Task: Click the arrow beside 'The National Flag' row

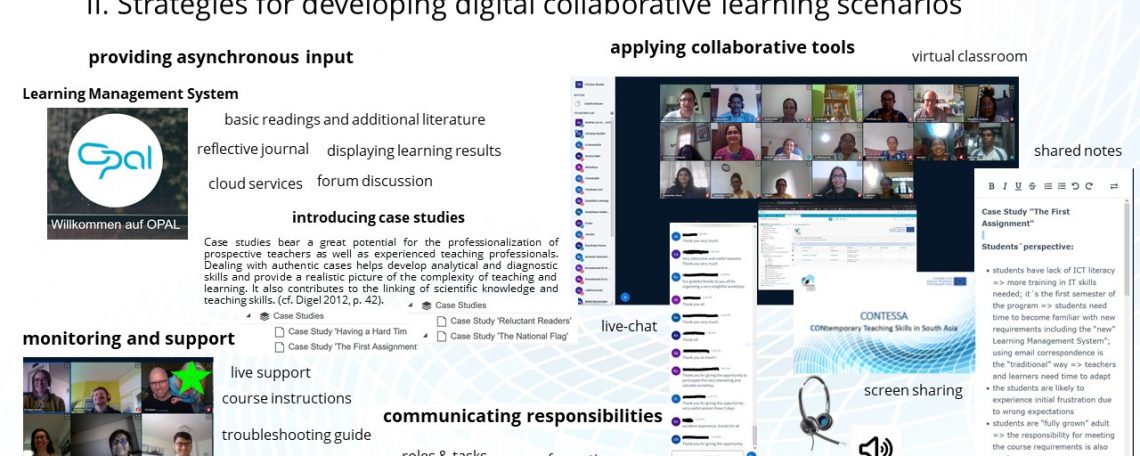Action: click(425, 337)
